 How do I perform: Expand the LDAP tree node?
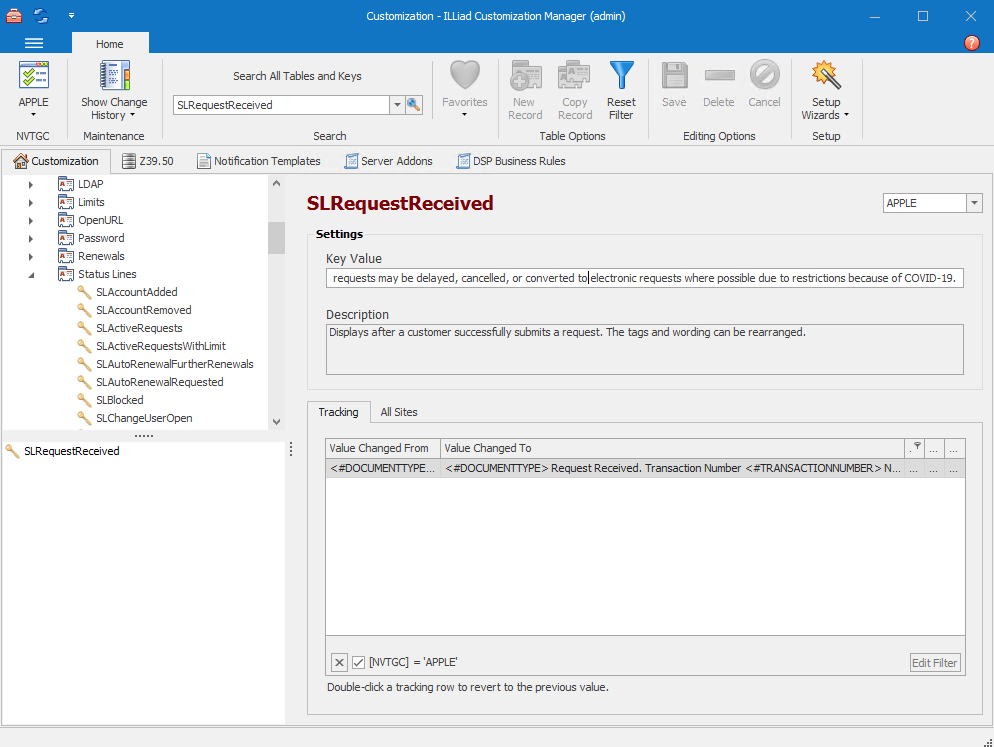click(x=31, y=184)
